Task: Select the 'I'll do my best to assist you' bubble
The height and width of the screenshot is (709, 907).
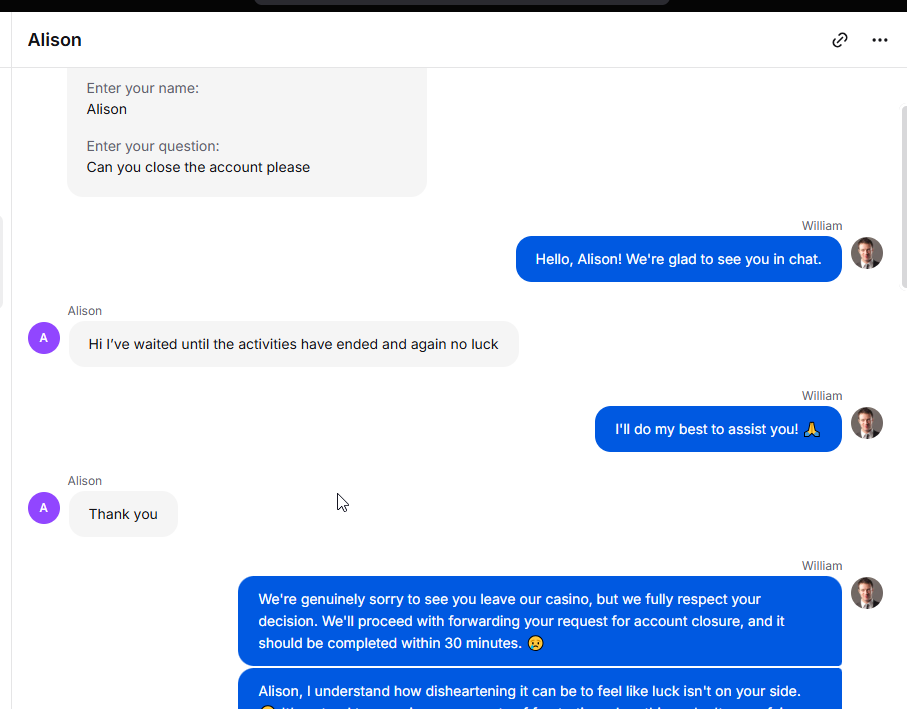Action: click(x=718, y=429)
